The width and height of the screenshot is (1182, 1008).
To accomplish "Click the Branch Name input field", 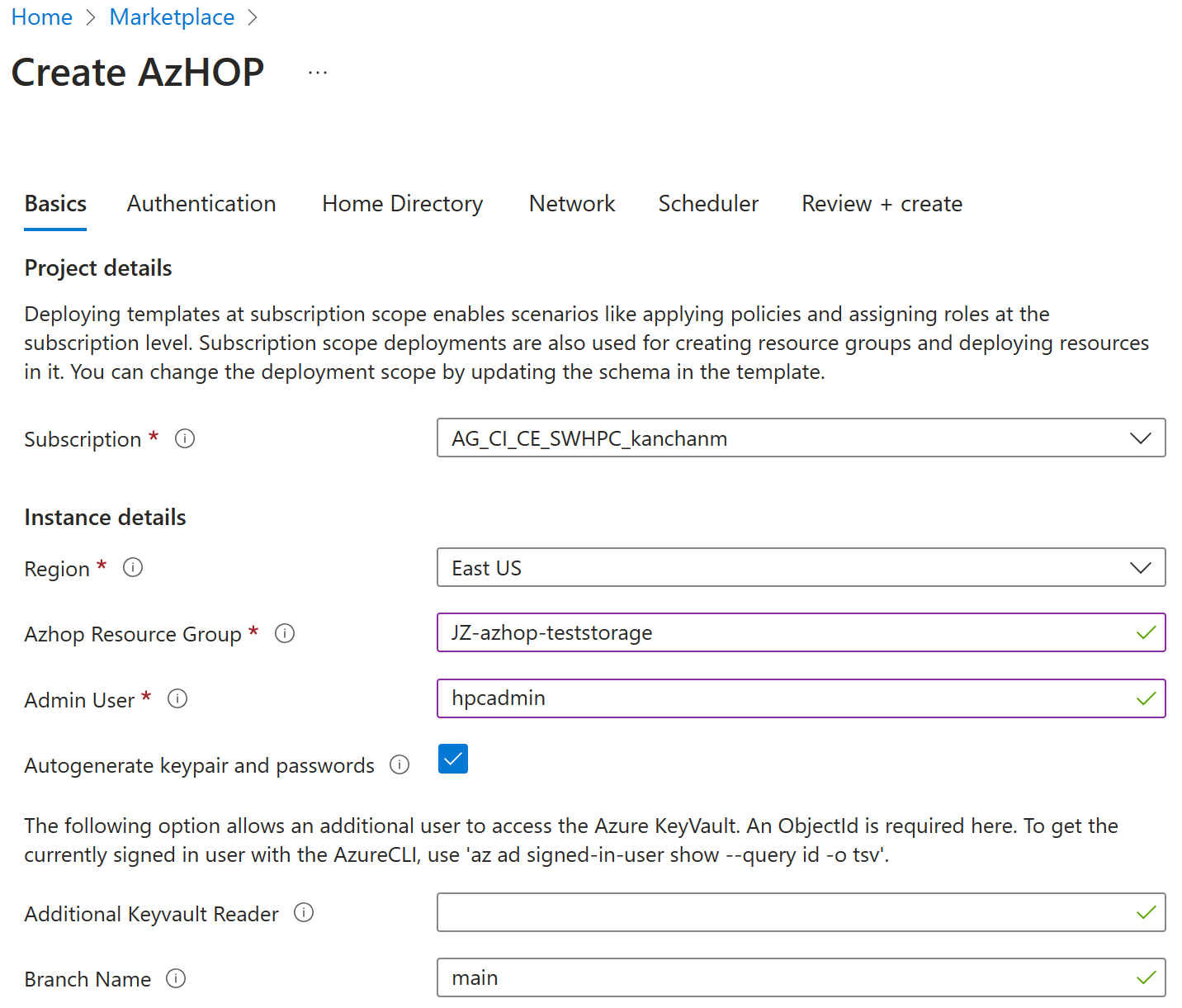I will click(x=801, y=977).
